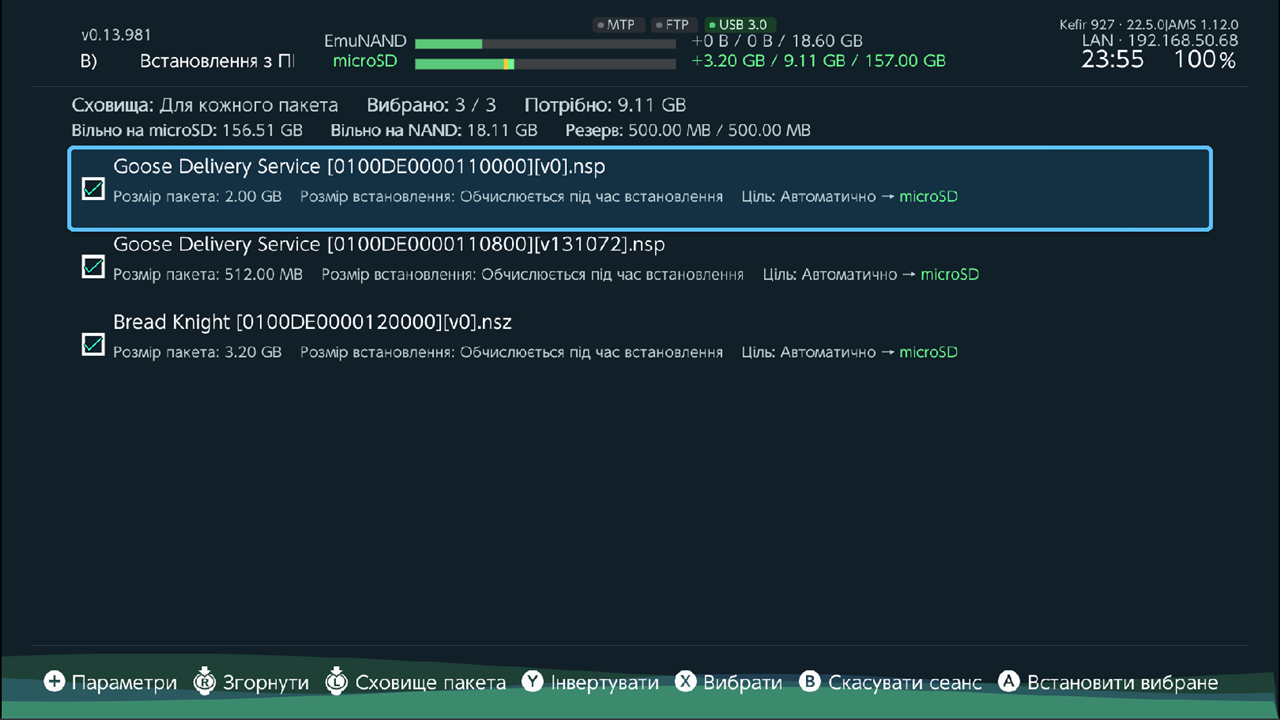Start install with Встановити вибране

(x=1123, y=682)
